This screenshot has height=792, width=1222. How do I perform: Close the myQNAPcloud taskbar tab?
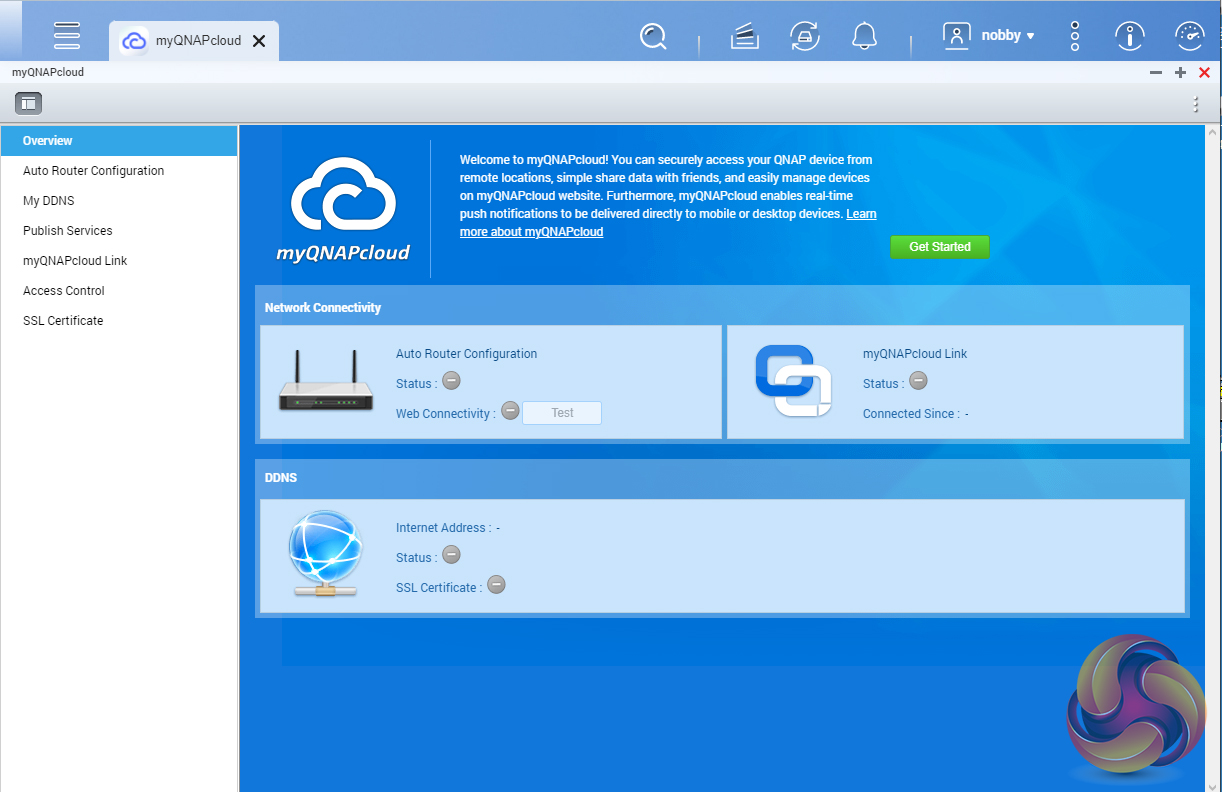(x=259, y=41)
